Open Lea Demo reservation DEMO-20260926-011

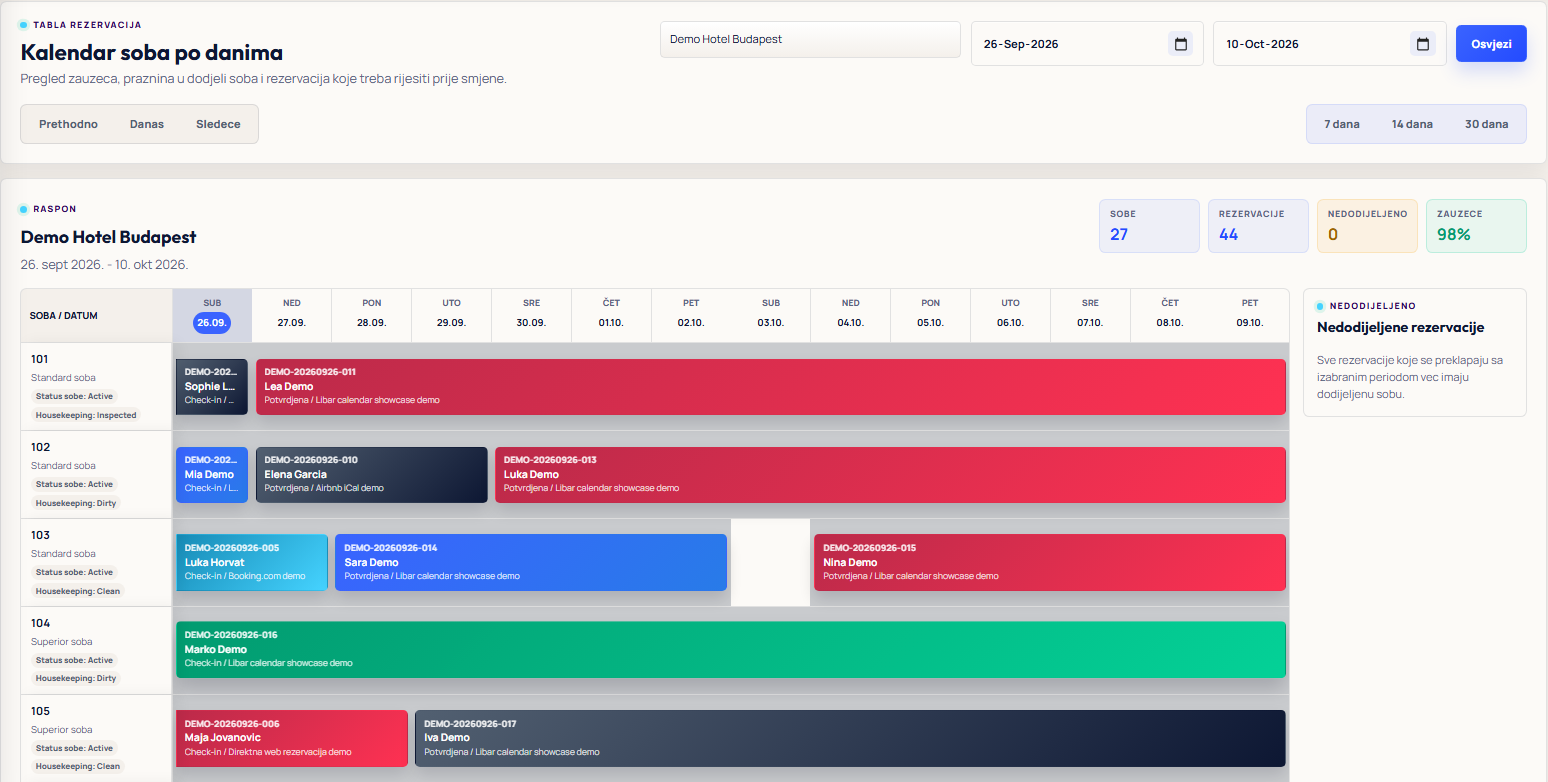(x=770, y=386)
